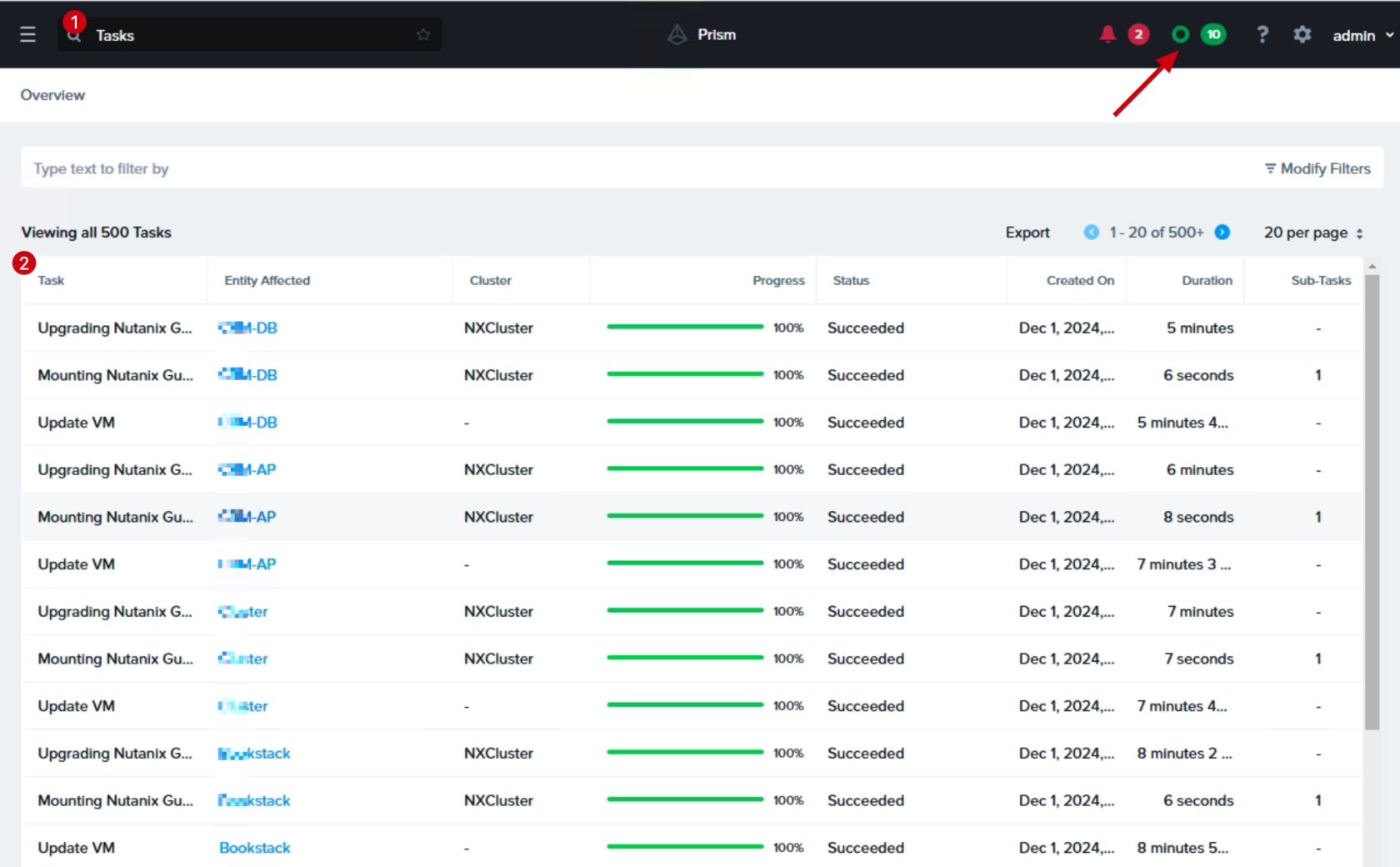Click the 'Viewing all 500 Tasks' text
1400x867 pixels.
[x=96, y=233]
